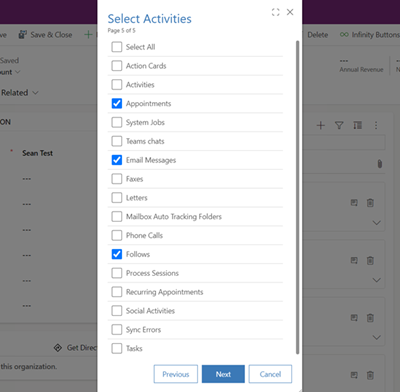
Task: Click the filter funnel icon in the background
Action: [339, 125]
